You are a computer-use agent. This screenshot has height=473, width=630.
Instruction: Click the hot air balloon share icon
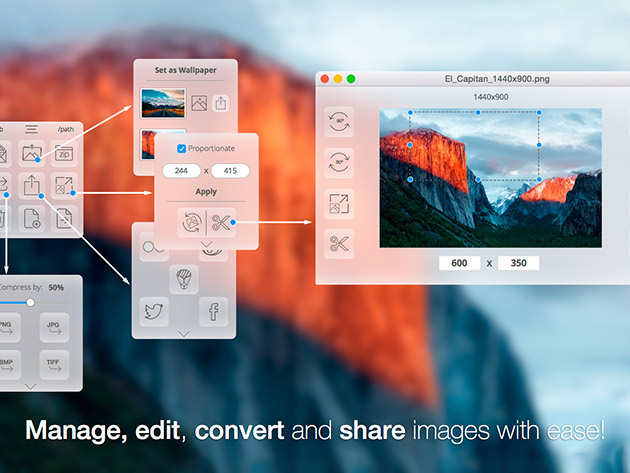click(x=184, y=278)
